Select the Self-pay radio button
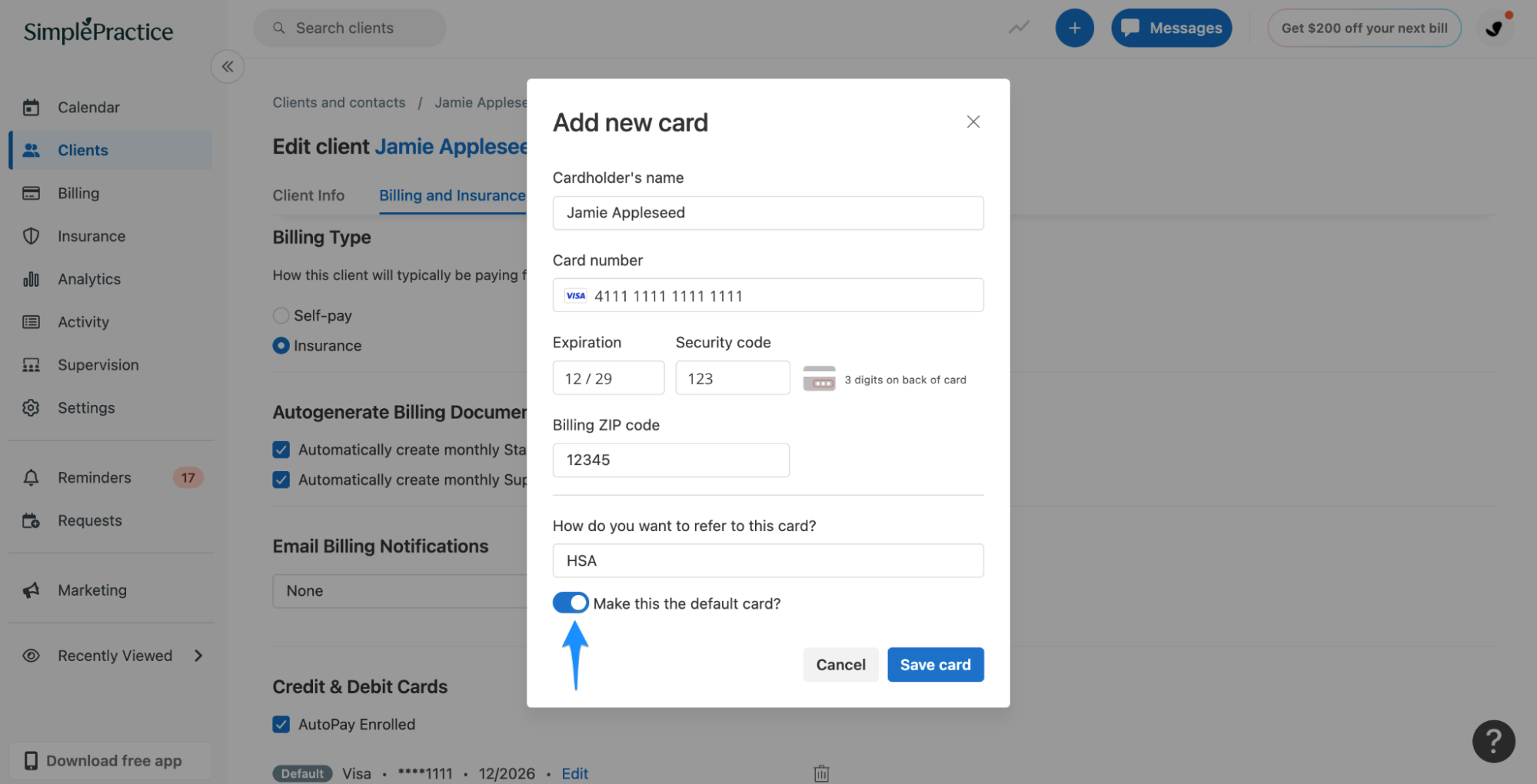Image resolution: width=1537 pixels, height=784 pixels. point(281,316)
